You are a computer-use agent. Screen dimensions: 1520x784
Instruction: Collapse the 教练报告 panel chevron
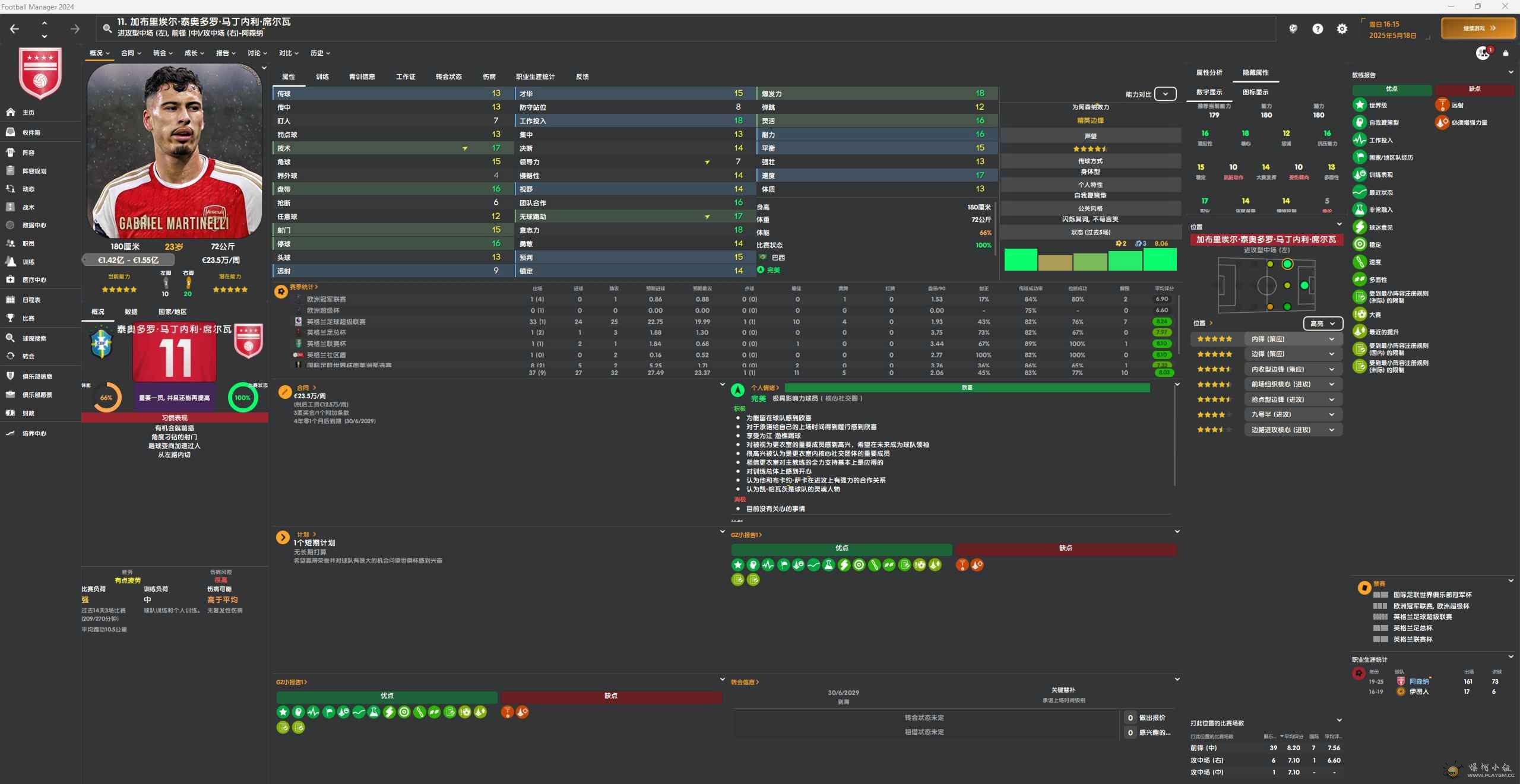coord(1510,72)
